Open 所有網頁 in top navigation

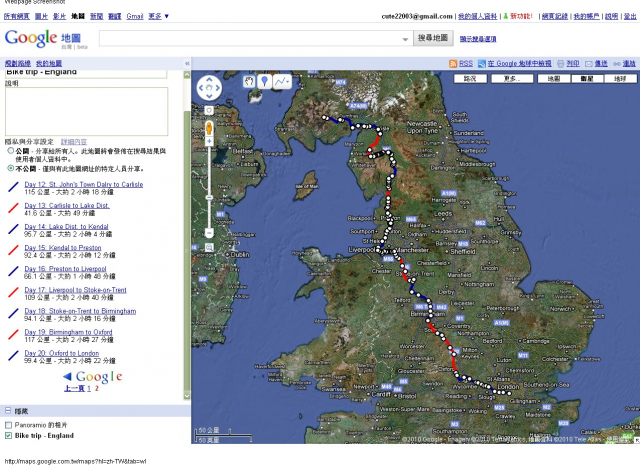coord(17,16)
